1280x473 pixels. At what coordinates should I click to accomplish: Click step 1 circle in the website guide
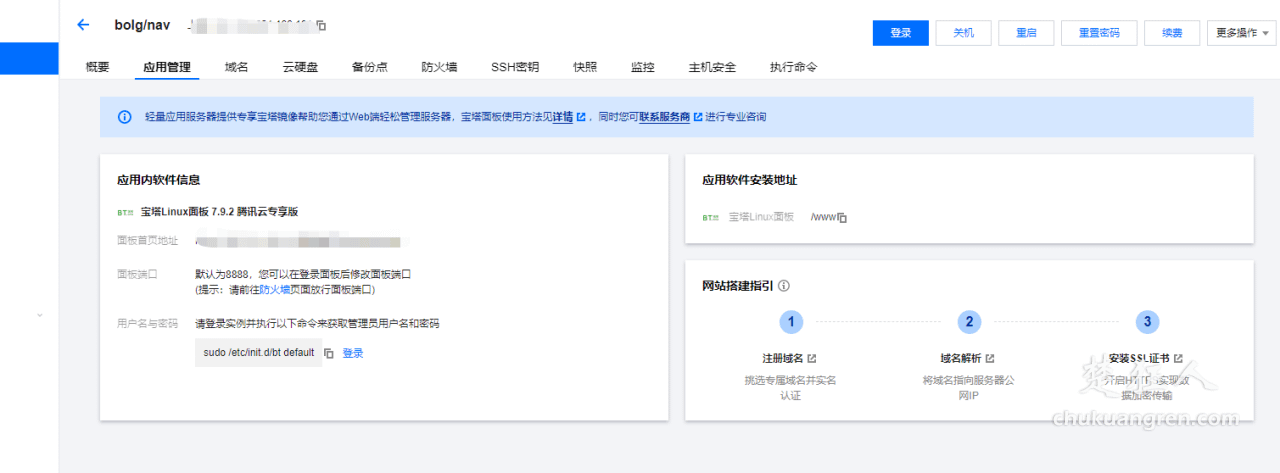click(x=791, y=322)
